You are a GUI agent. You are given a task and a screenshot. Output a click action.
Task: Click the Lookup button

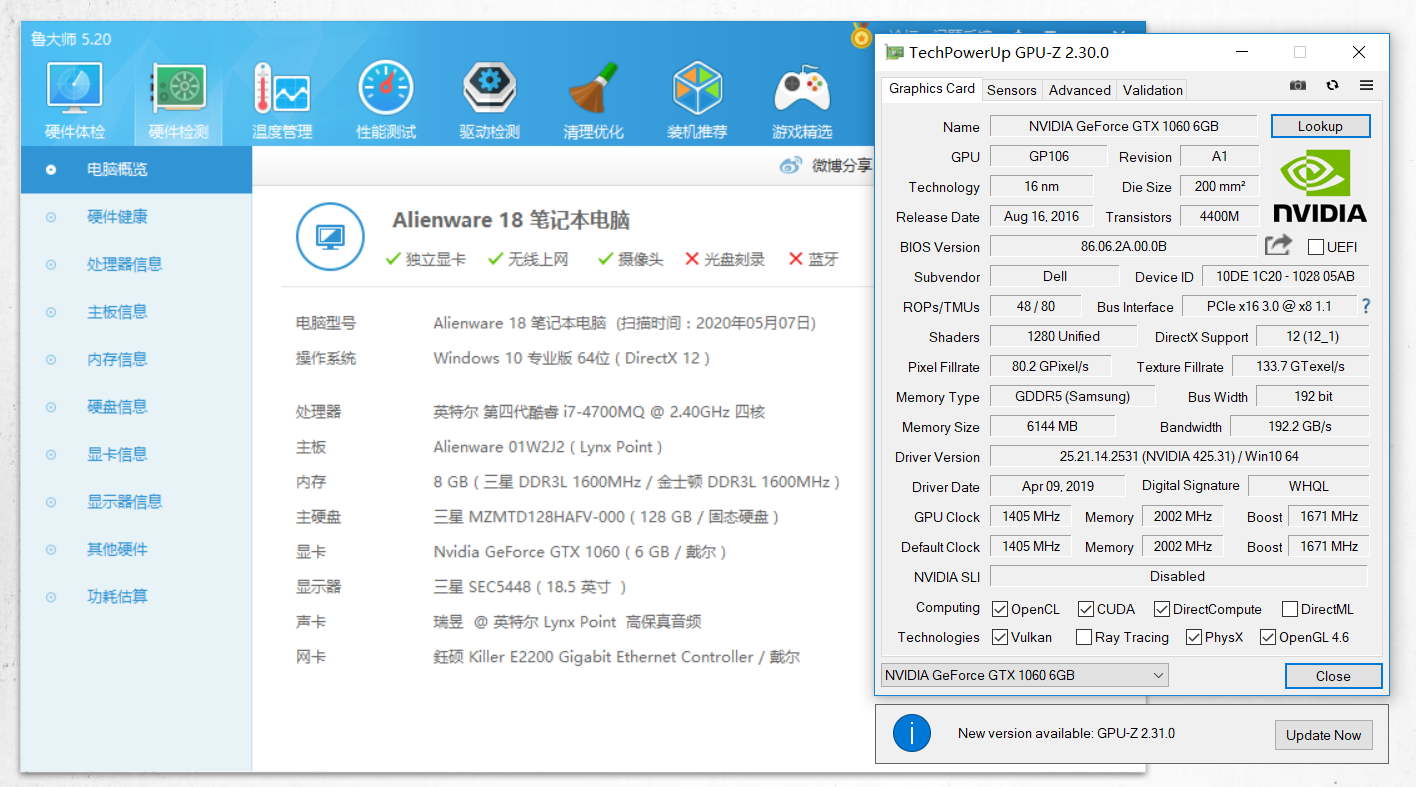point(1320,126)
